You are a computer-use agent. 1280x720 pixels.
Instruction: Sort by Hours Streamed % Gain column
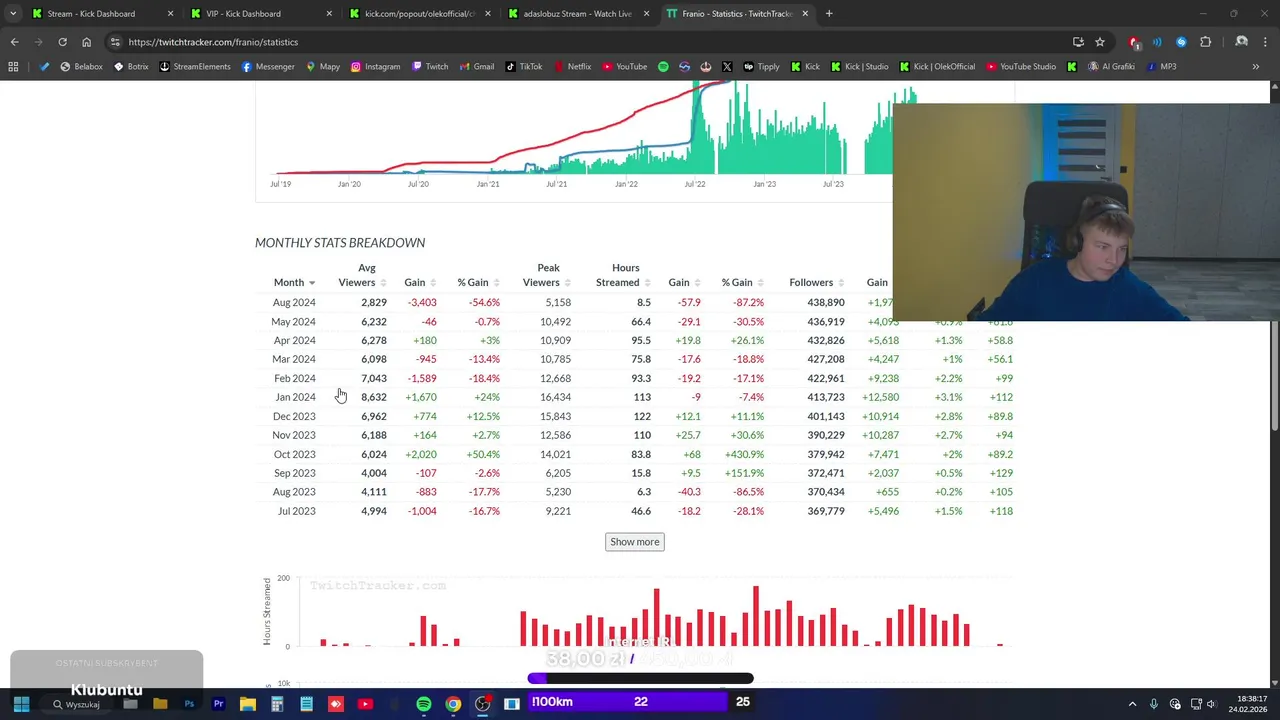741,283
